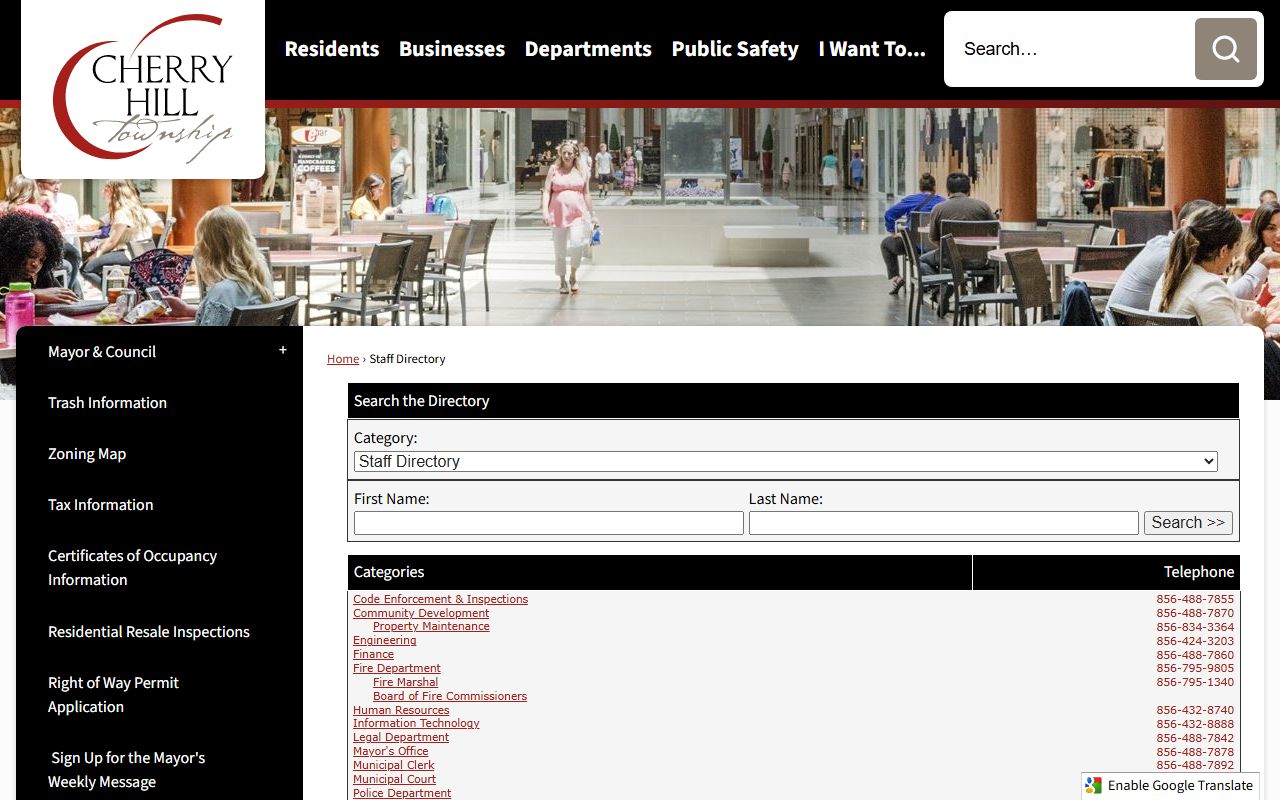
Task: Open Trash Information in sidebar
Action: pos(107,403)
